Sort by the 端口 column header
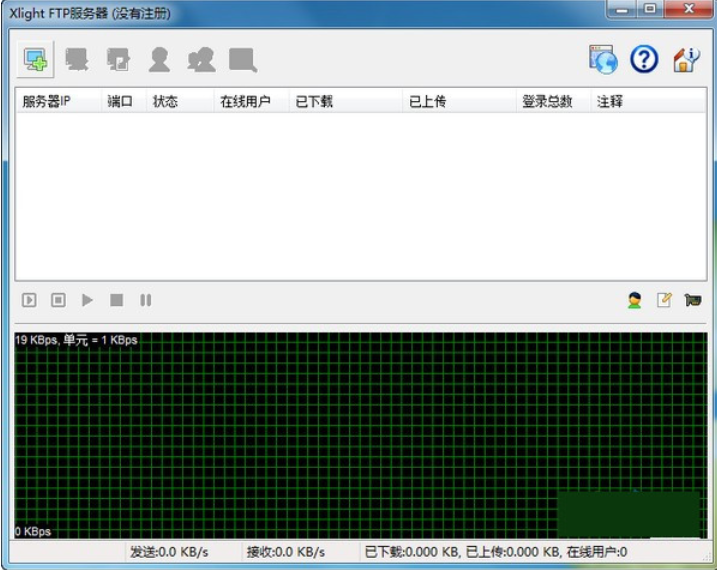Image resolution: width=717 pixels, height=570 pixels. click(123, 101)
